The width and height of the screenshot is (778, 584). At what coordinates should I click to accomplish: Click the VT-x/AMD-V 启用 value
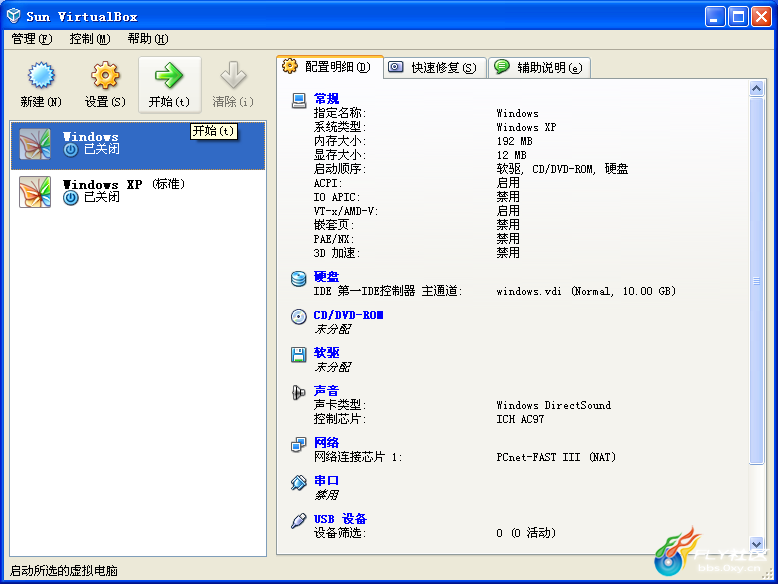(508, 211)
